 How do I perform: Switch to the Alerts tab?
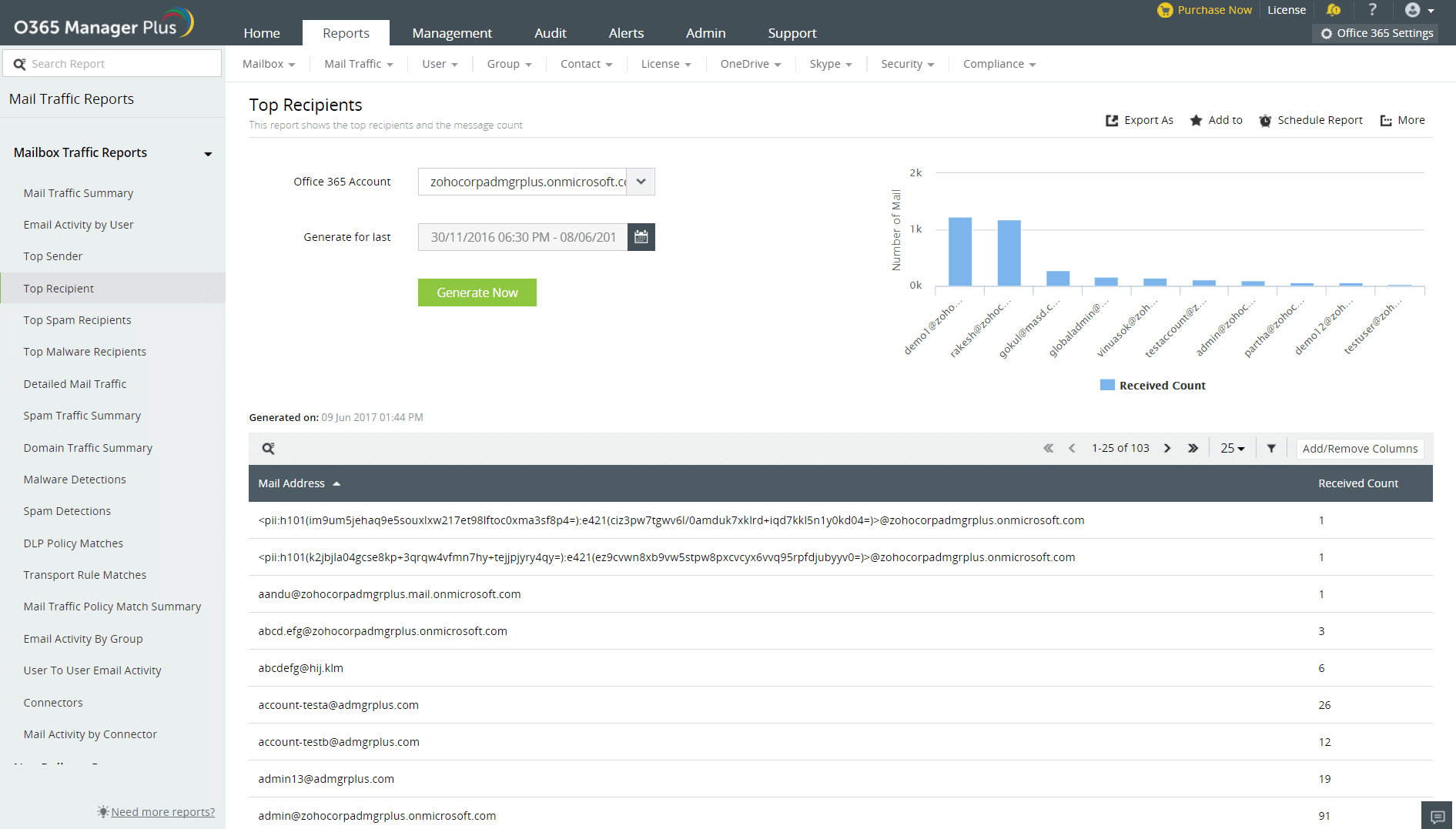[x=627, y=33]
